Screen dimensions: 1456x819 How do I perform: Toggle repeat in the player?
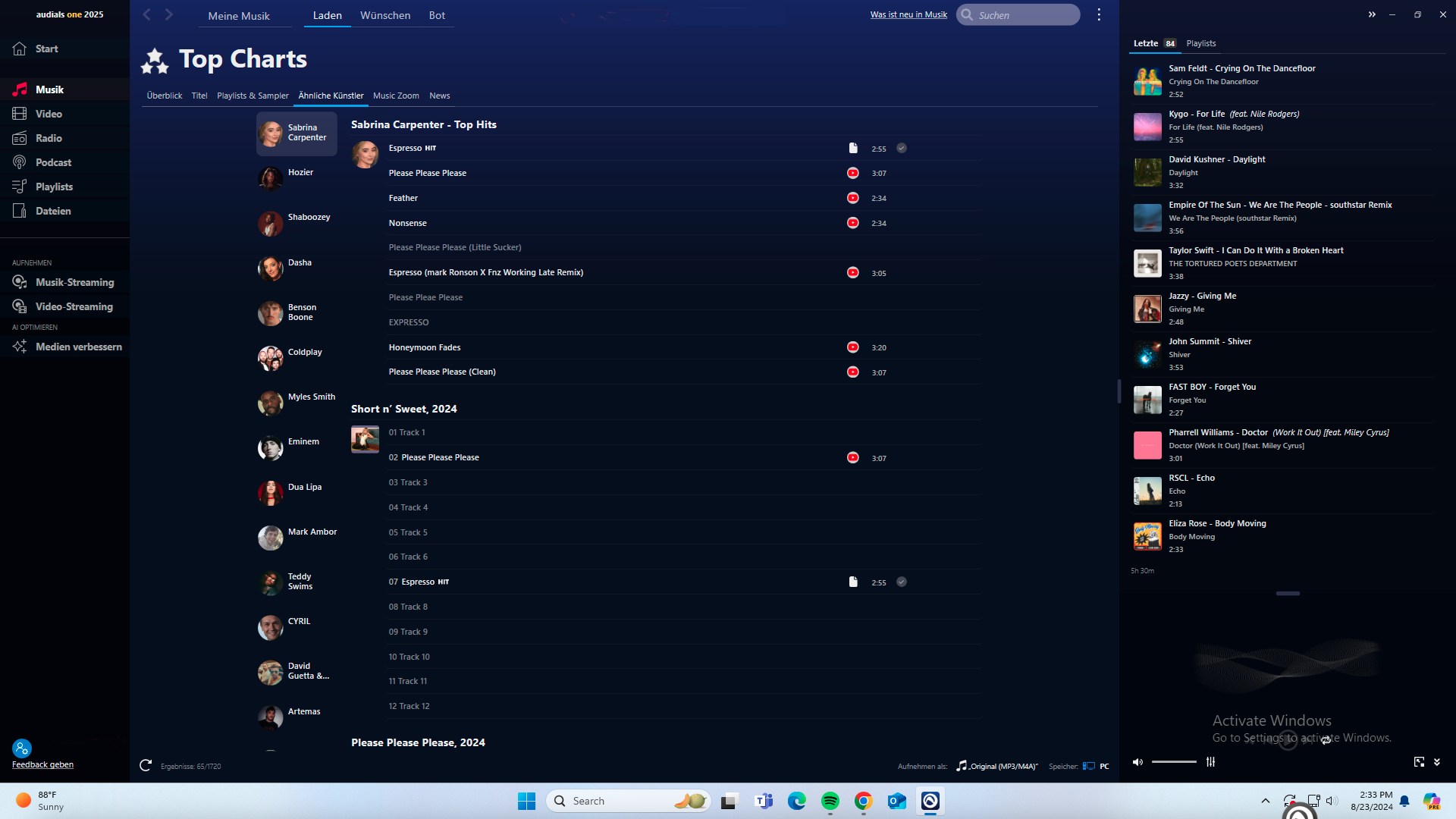[1326, 740]
